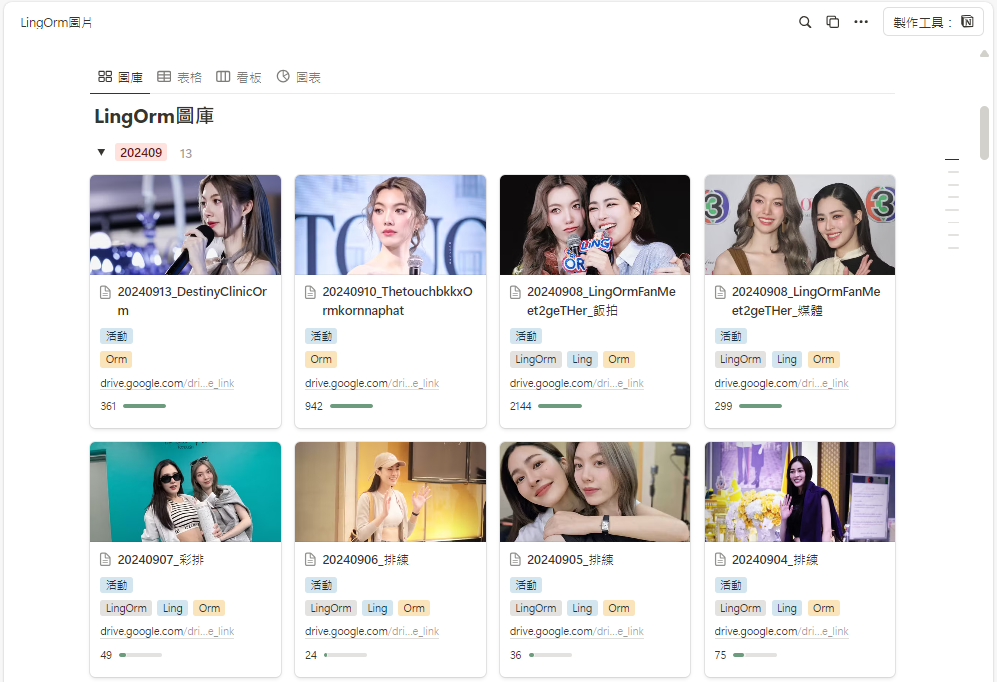Click the 75 count progress bar

click(755, 655)
